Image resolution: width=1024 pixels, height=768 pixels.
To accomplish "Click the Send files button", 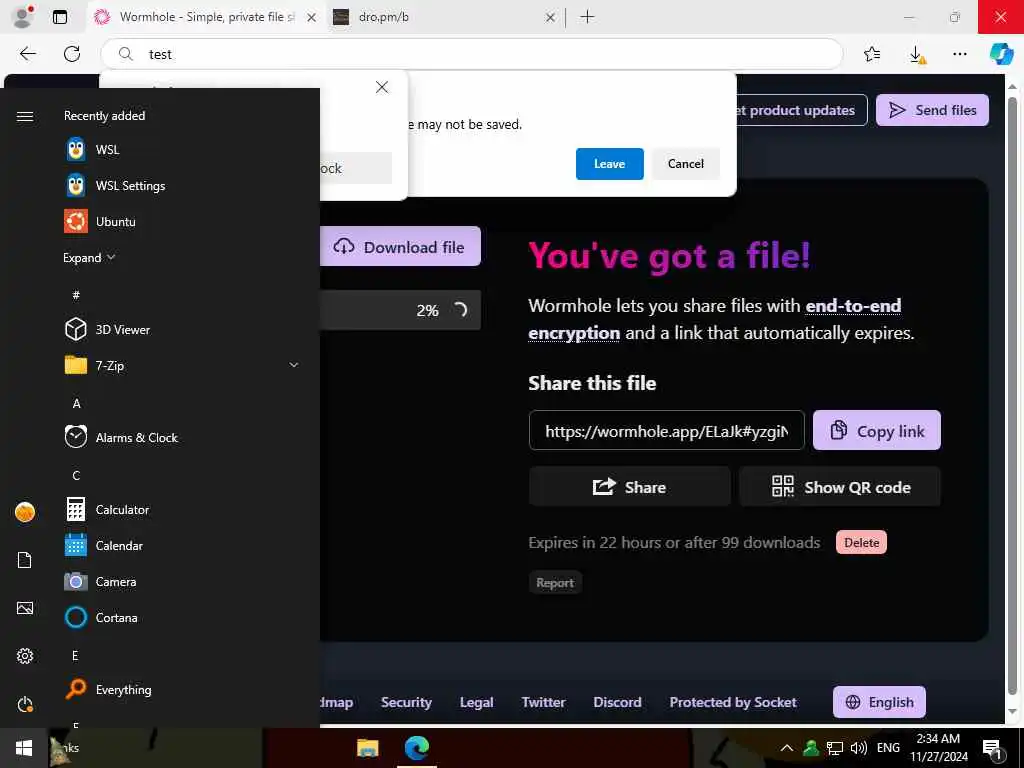I will (x=932, y=110).
